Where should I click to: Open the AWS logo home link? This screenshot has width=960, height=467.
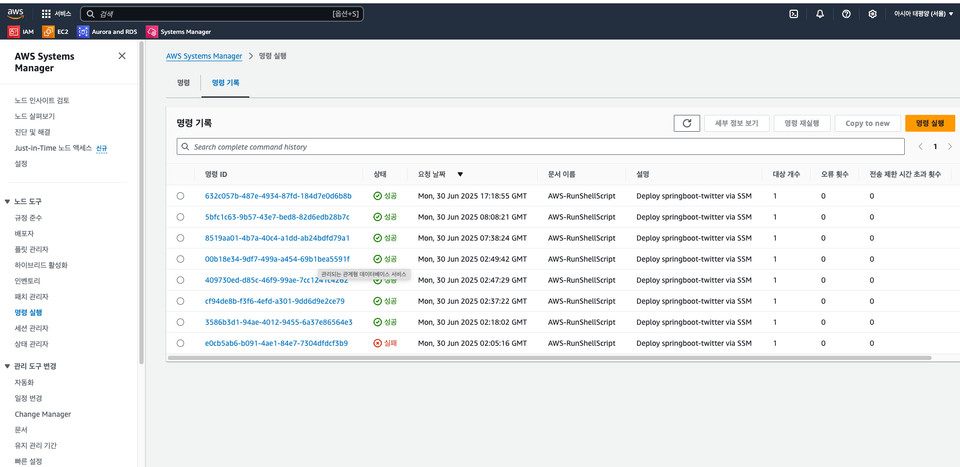pos(15,13)
